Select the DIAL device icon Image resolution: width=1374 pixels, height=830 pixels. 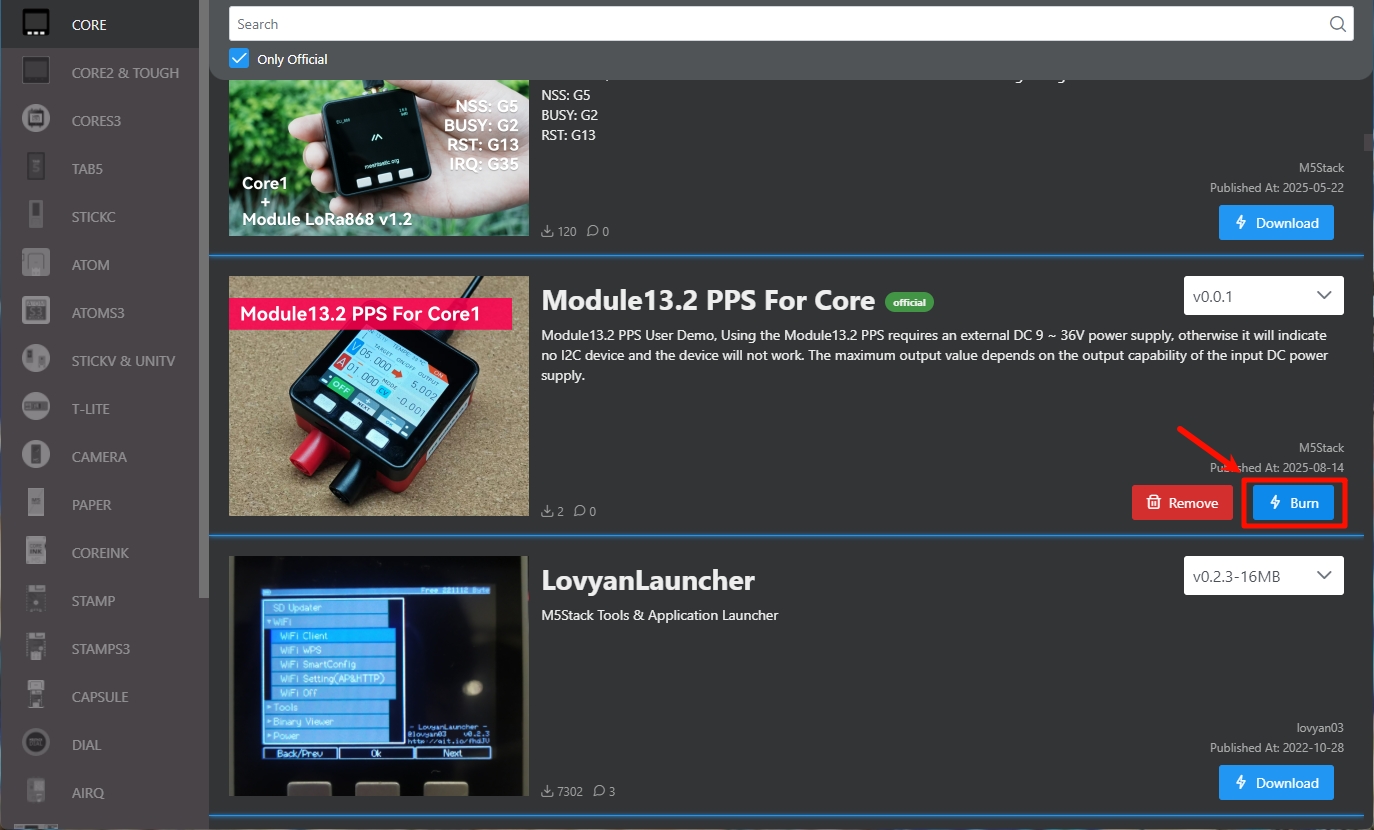[36, 744]
